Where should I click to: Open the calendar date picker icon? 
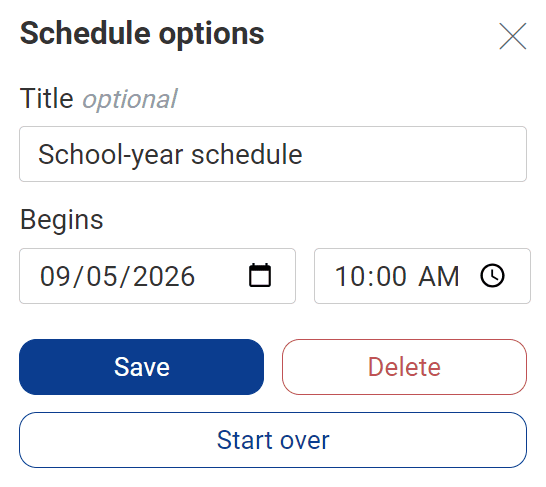point(260,275)
